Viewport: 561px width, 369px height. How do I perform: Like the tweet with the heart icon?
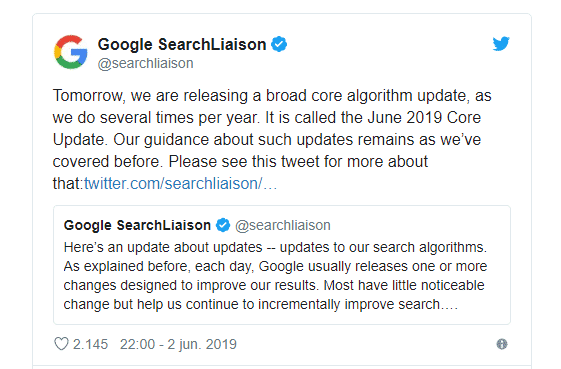coord(61,344)
